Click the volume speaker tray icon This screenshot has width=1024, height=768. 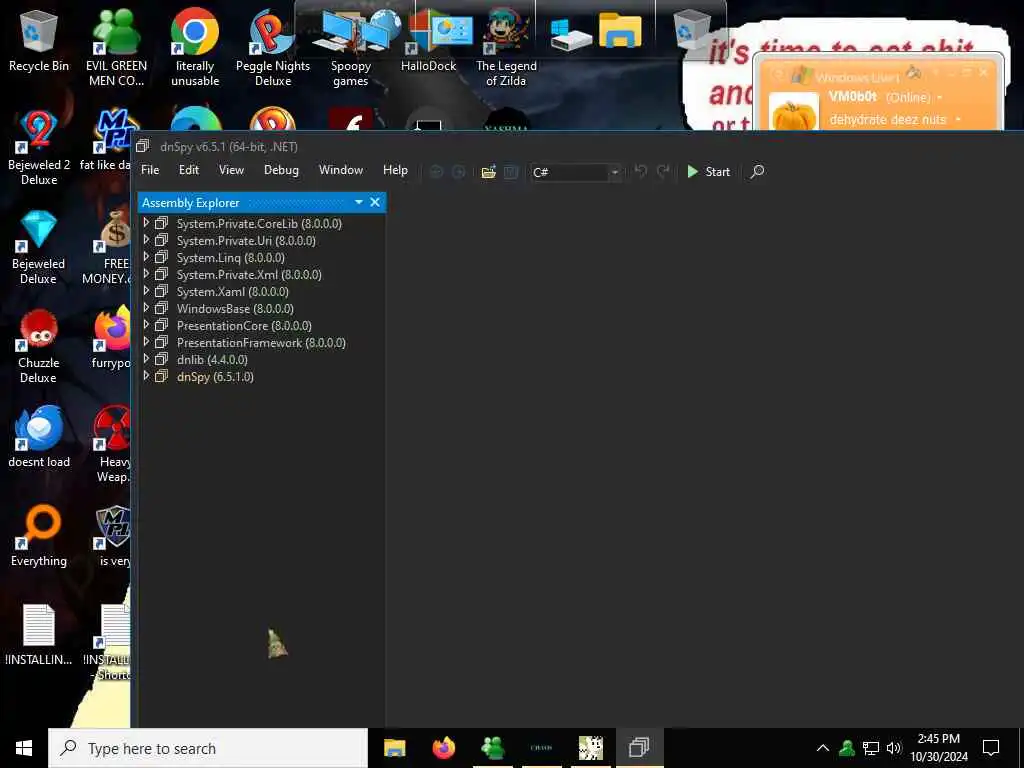click(893, 748)
